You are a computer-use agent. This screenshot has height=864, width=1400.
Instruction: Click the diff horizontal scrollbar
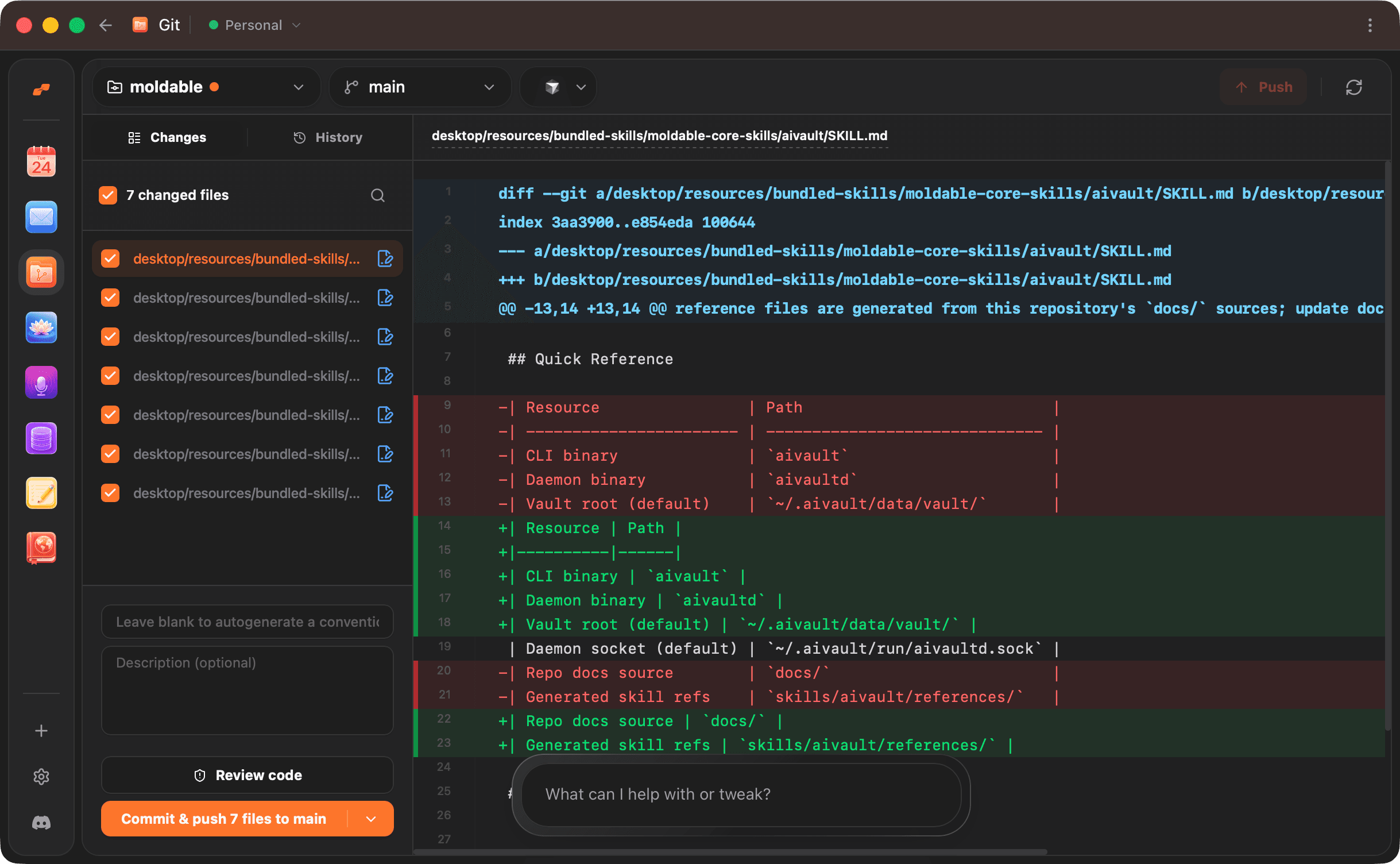pos(730,851)
